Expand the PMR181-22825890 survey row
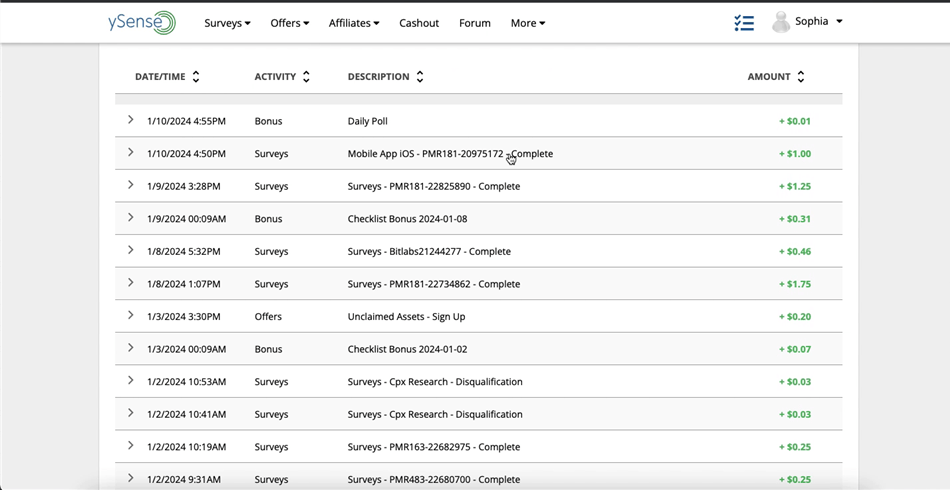The height and width of the screenshot is (490, 950). (130, 185)
